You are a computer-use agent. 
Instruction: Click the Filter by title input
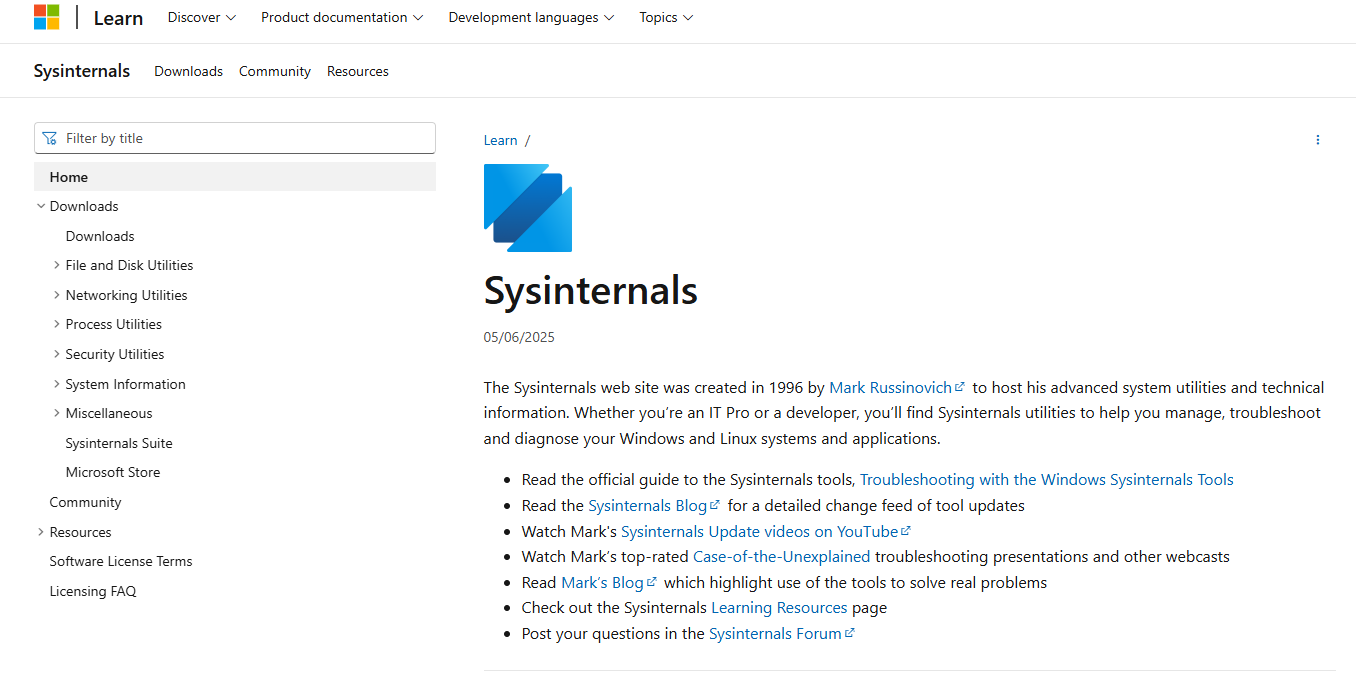tap(235, 138)
